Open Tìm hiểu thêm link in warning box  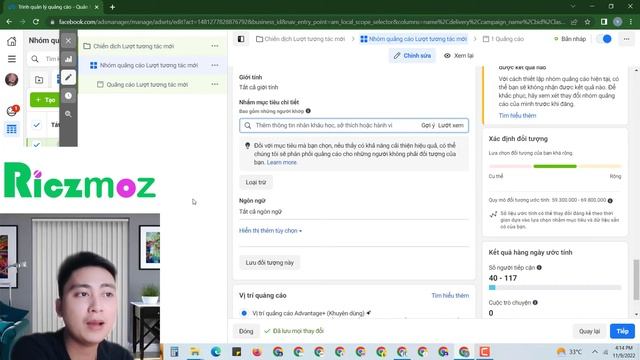point(517,116)
